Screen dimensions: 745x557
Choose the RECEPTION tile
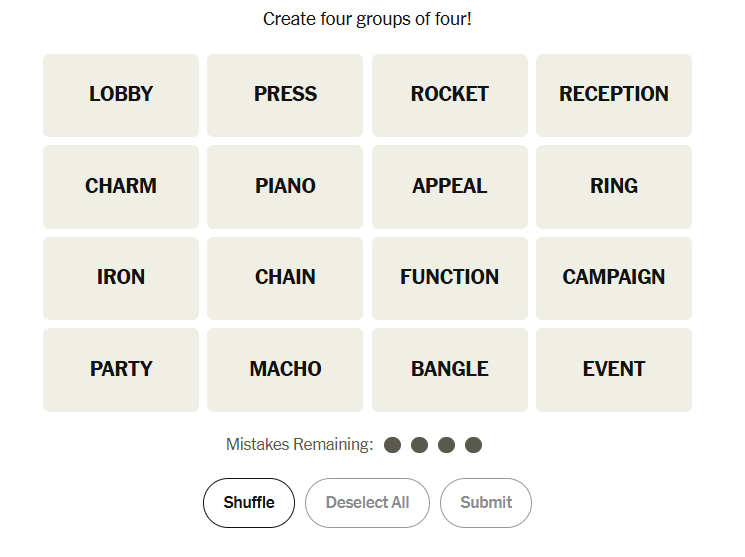[614, 95]
